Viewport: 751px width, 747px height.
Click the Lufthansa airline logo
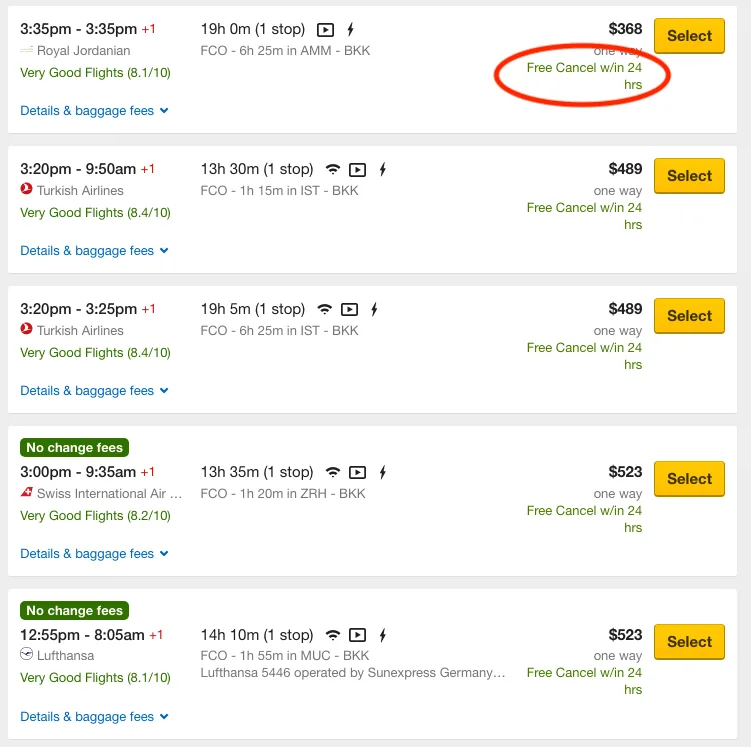point(27,656)
